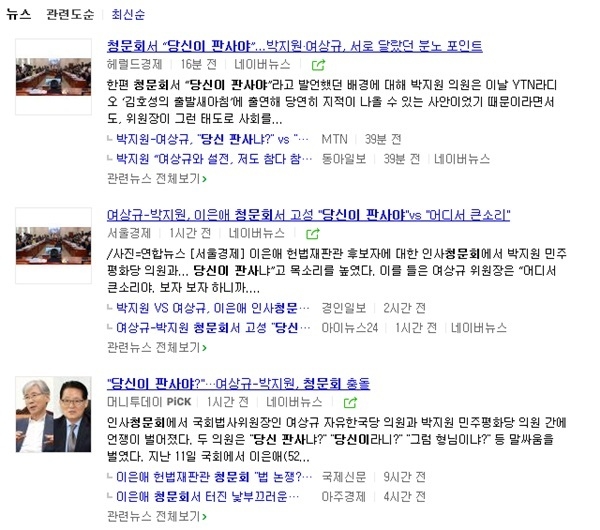Open 아주경제 related article 이은애 청문회서 터진
This screenshot has height=530, width=600.
point(207,496)
